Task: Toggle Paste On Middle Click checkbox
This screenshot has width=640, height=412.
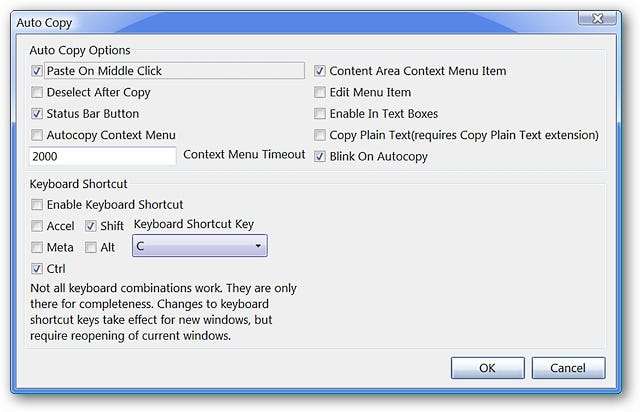Action: click(38, 71)
